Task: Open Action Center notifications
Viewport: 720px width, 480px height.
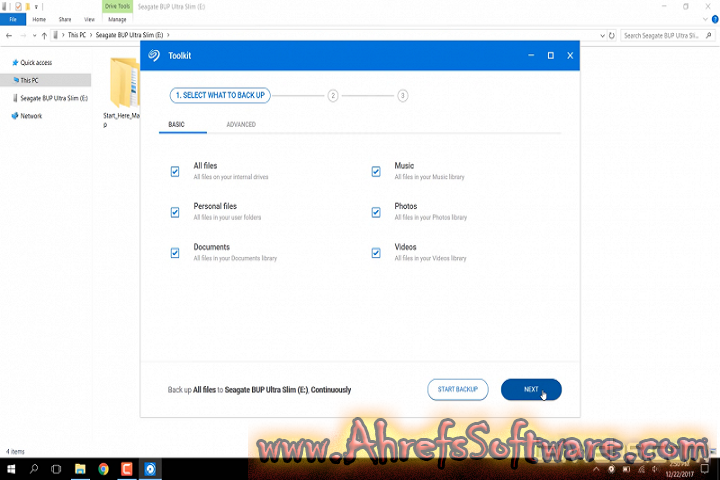Action: tap(705, 469)
